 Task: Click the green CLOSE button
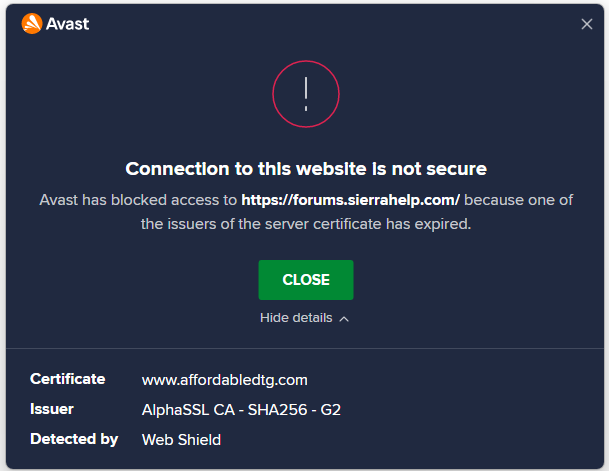[x=306, y=280]
